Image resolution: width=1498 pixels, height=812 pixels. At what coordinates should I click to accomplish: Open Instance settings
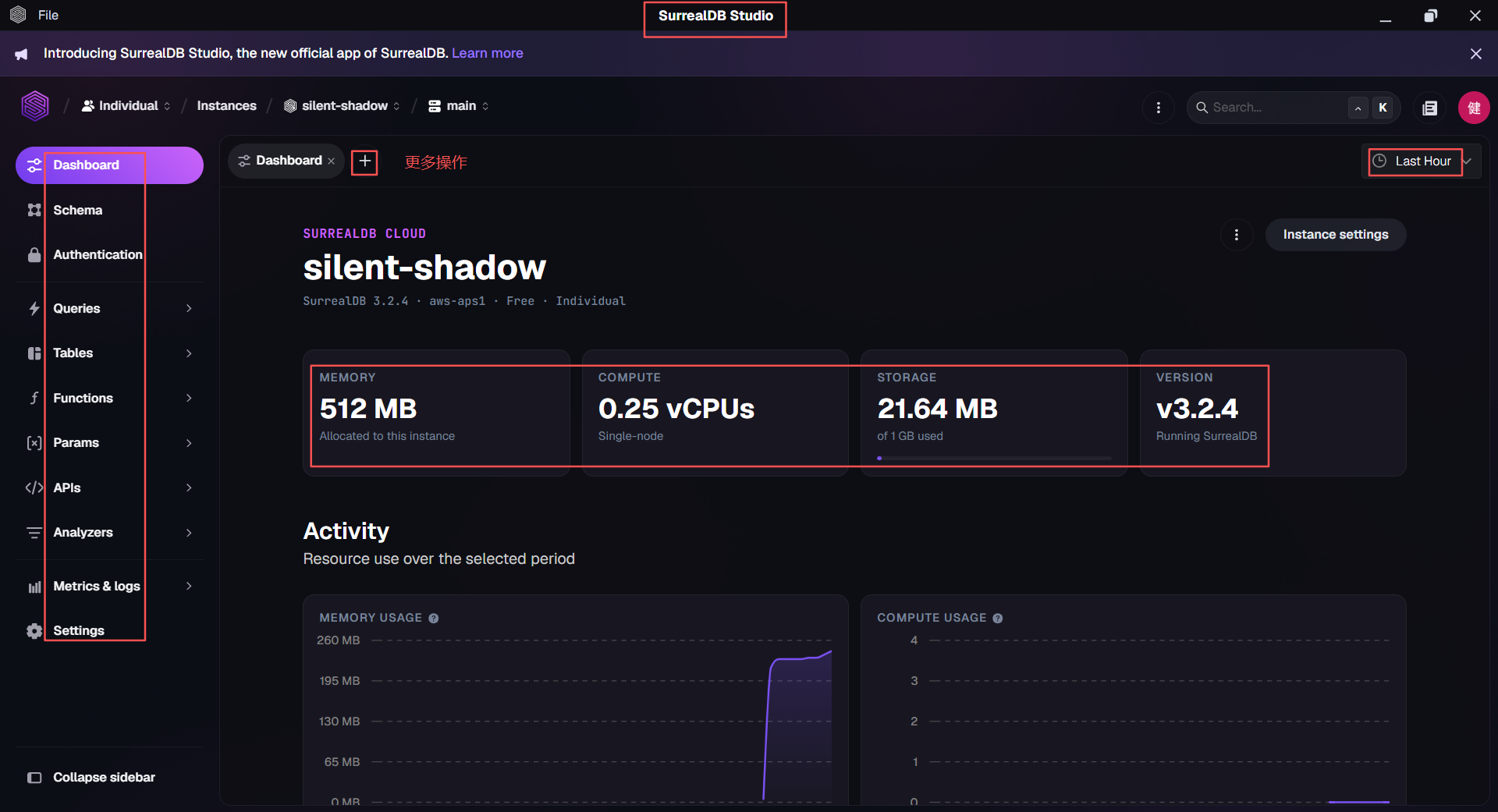pyautogui.click(x=1336, y=235)
